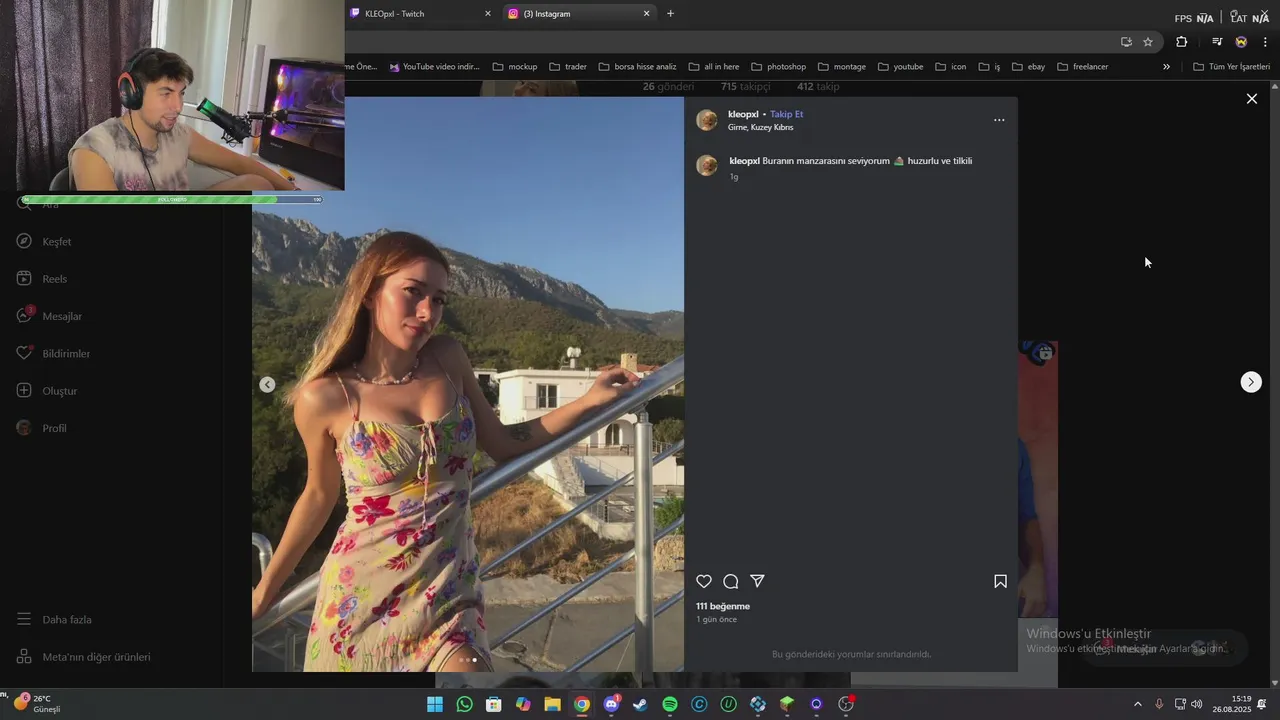Close the Instagram browser tab
Viewport: 1280px width, 720px height.
(x=646, y=14)
